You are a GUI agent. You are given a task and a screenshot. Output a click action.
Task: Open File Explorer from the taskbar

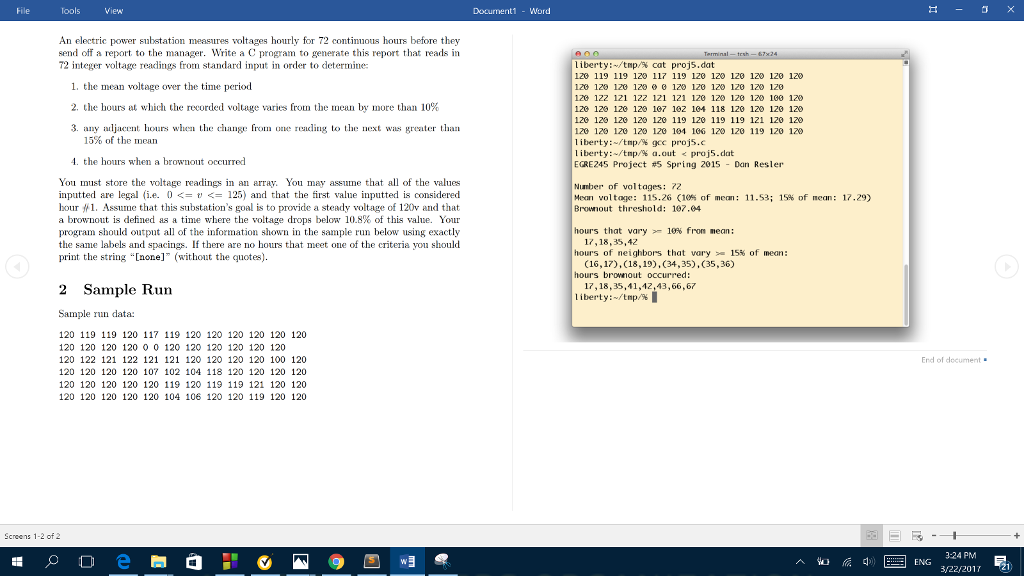[158, 561]
